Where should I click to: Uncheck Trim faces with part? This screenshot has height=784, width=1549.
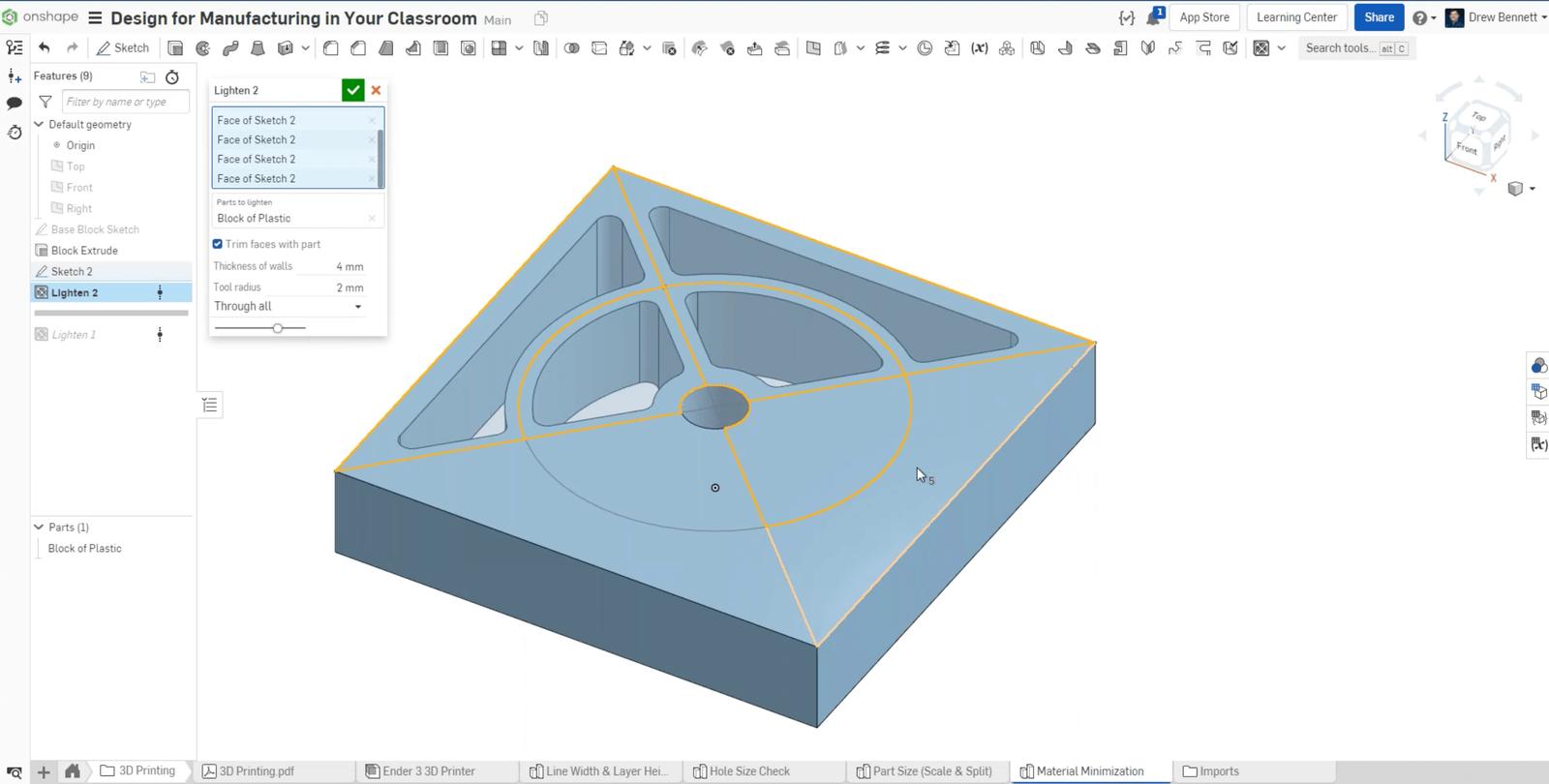[x=218, y=244]
